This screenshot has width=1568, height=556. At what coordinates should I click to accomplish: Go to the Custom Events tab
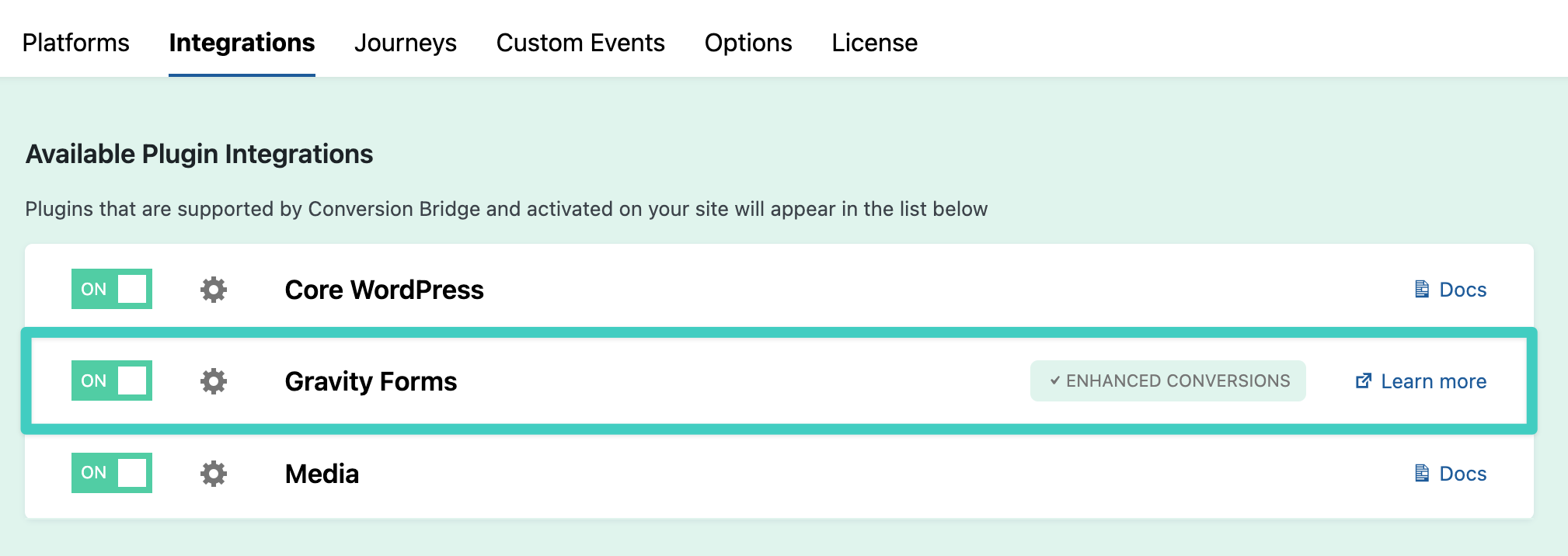point(580,43)
